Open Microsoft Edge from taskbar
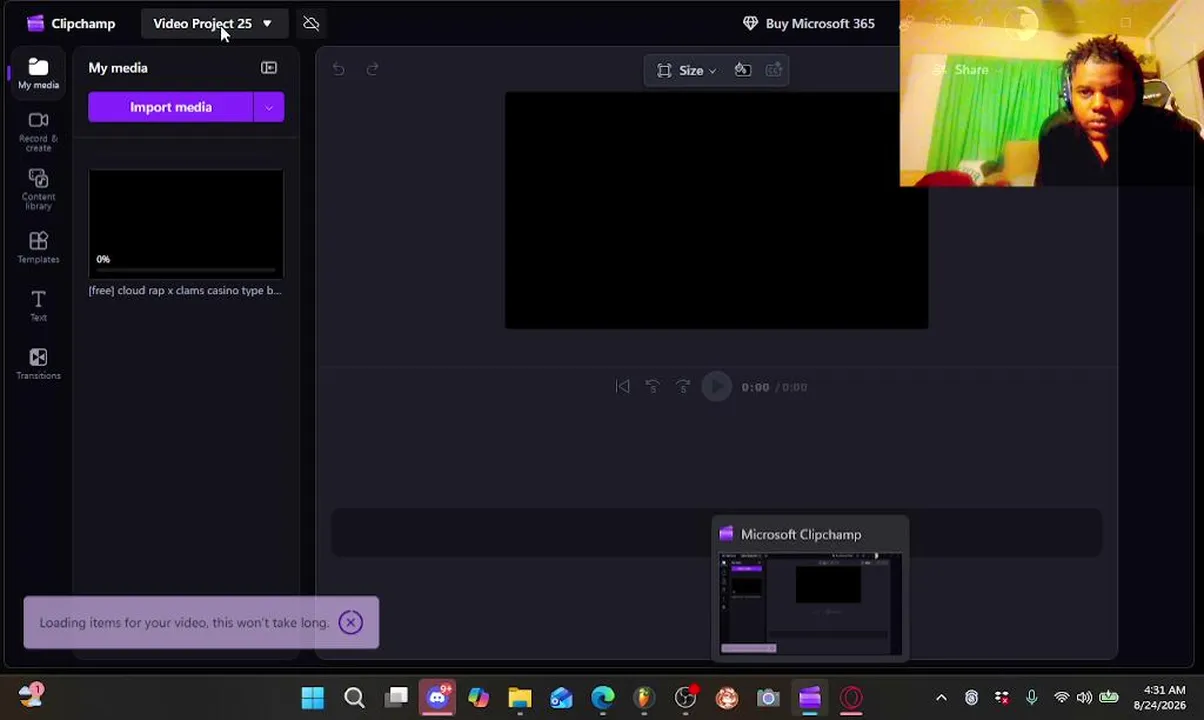This screenshot has width=1204, height=720. (602, 698)
